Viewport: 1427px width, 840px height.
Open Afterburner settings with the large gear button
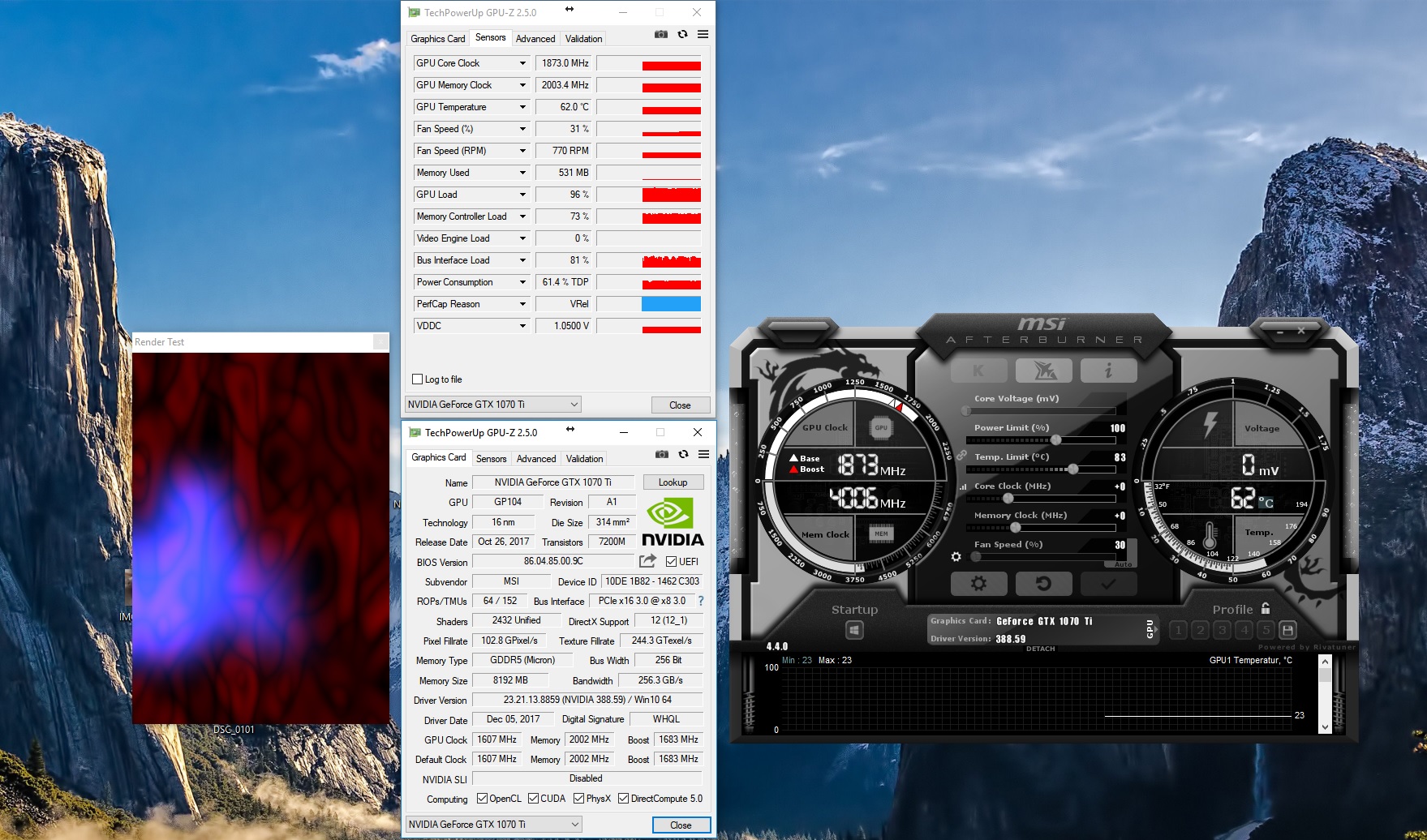[978, 583]
